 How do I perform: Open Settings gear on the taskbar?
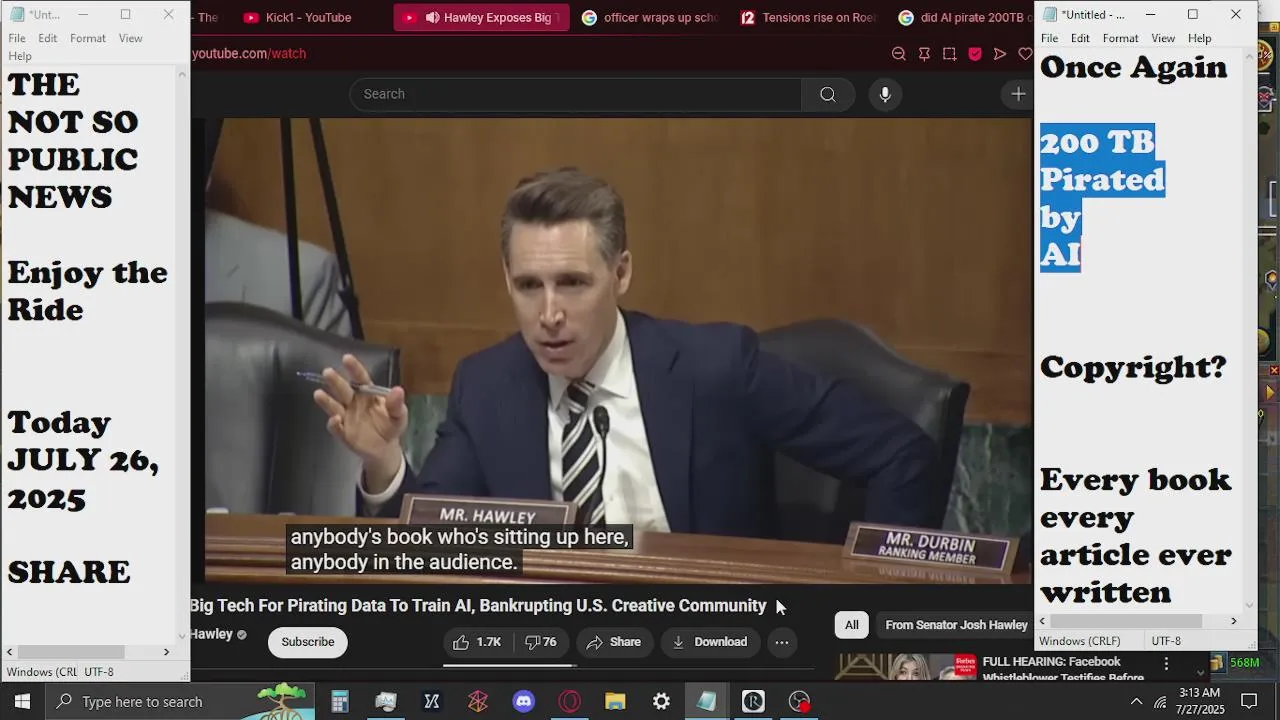pos(661,702)
